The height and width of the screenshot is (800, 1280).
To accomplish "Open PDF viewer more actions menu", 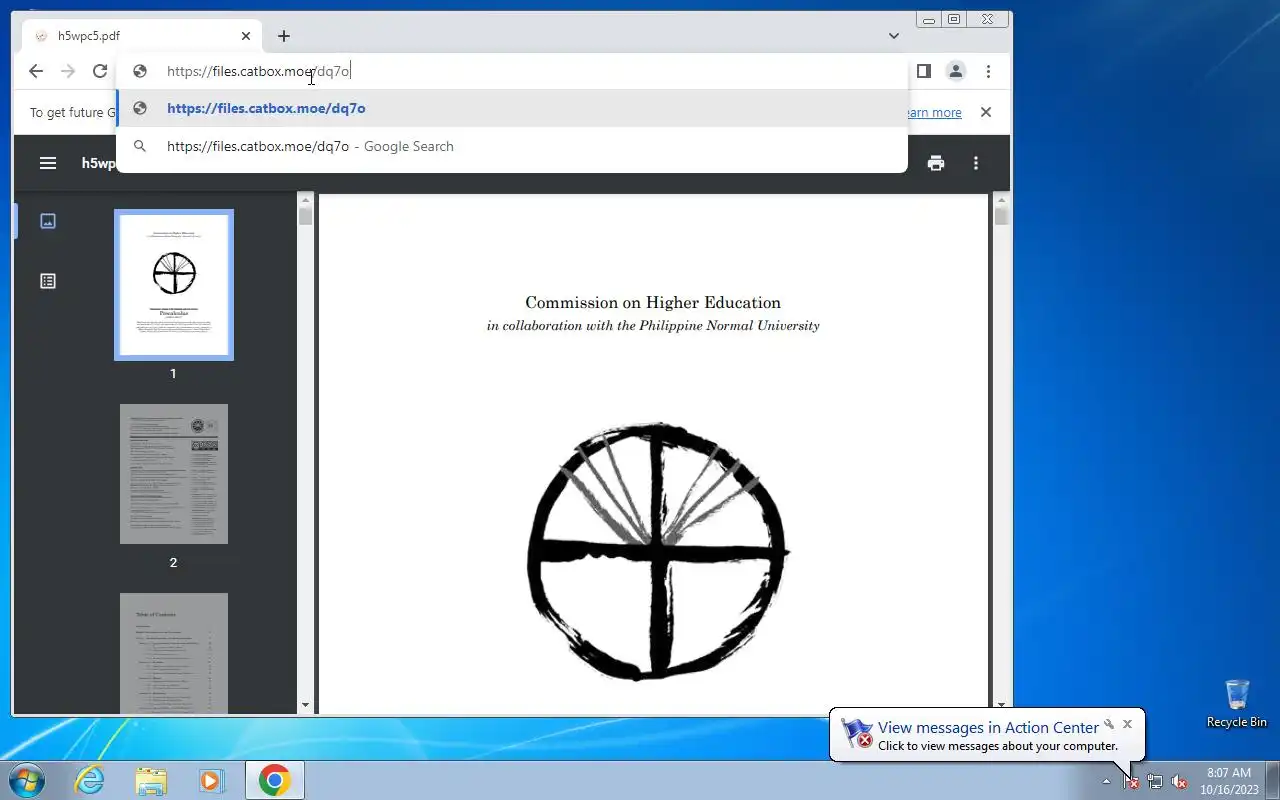I will [x=976, y=163].
